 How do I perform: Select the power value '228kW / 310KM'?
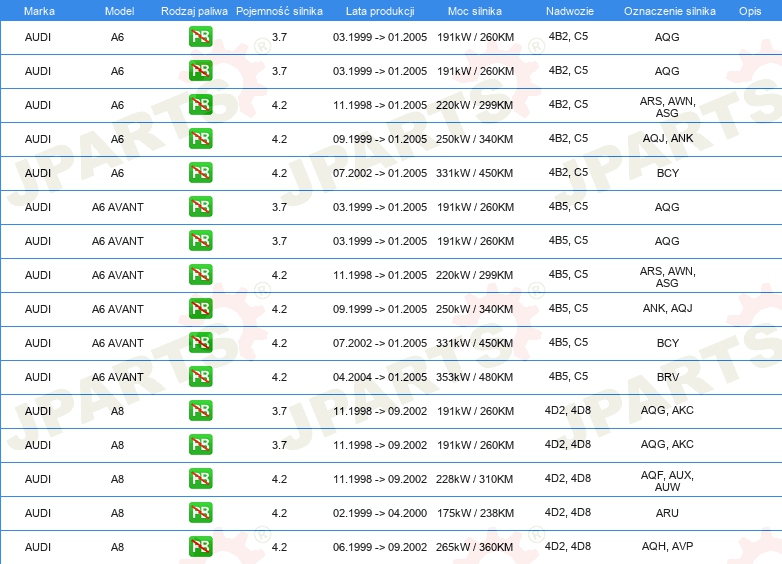(x=474, y=479)
